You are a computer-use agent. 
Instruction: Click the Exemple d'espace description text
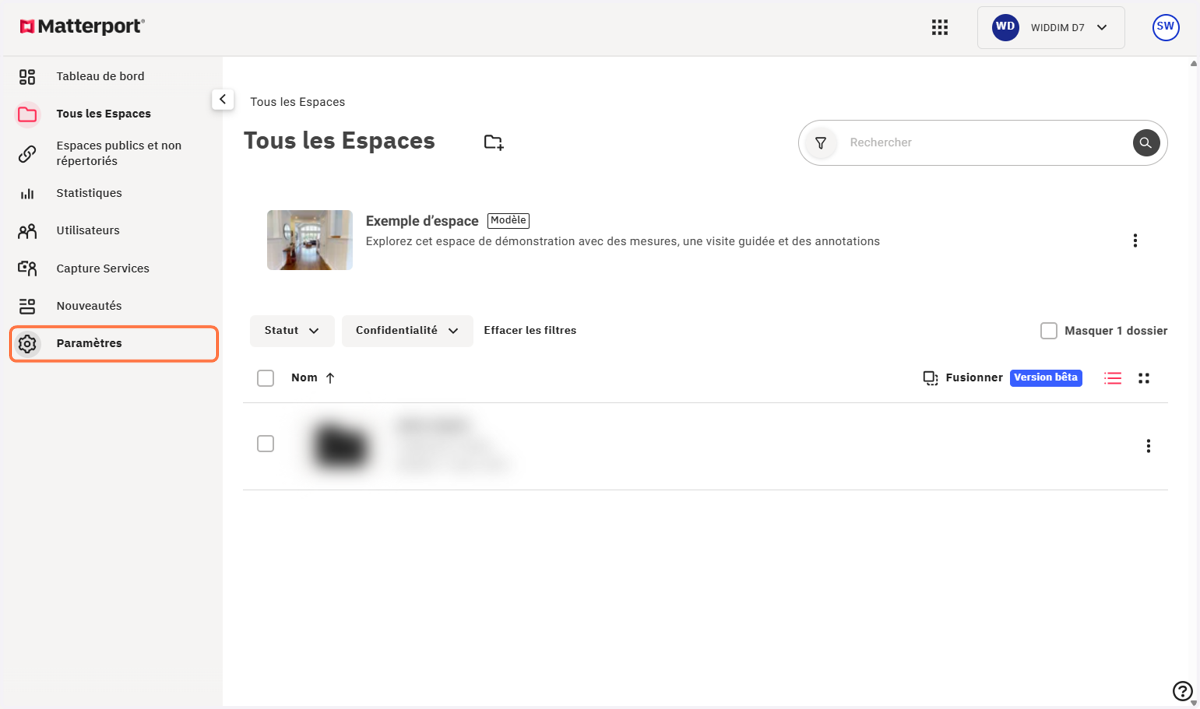click(623, 242)
